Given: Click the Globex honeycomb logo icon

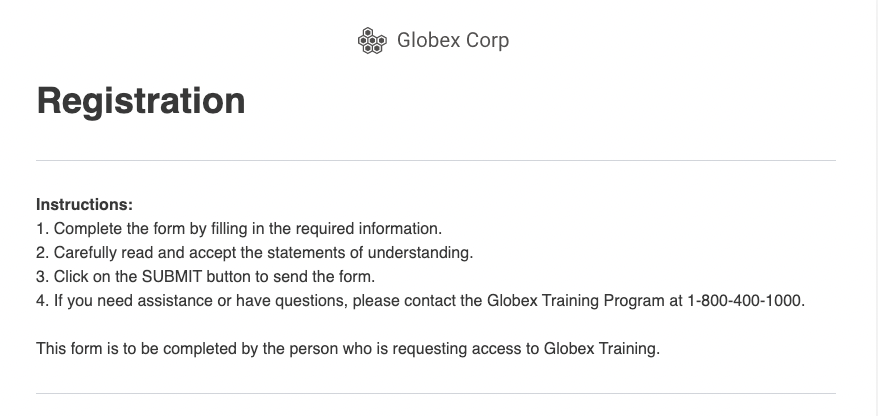Looking at the screenshot, I should 372,40.
